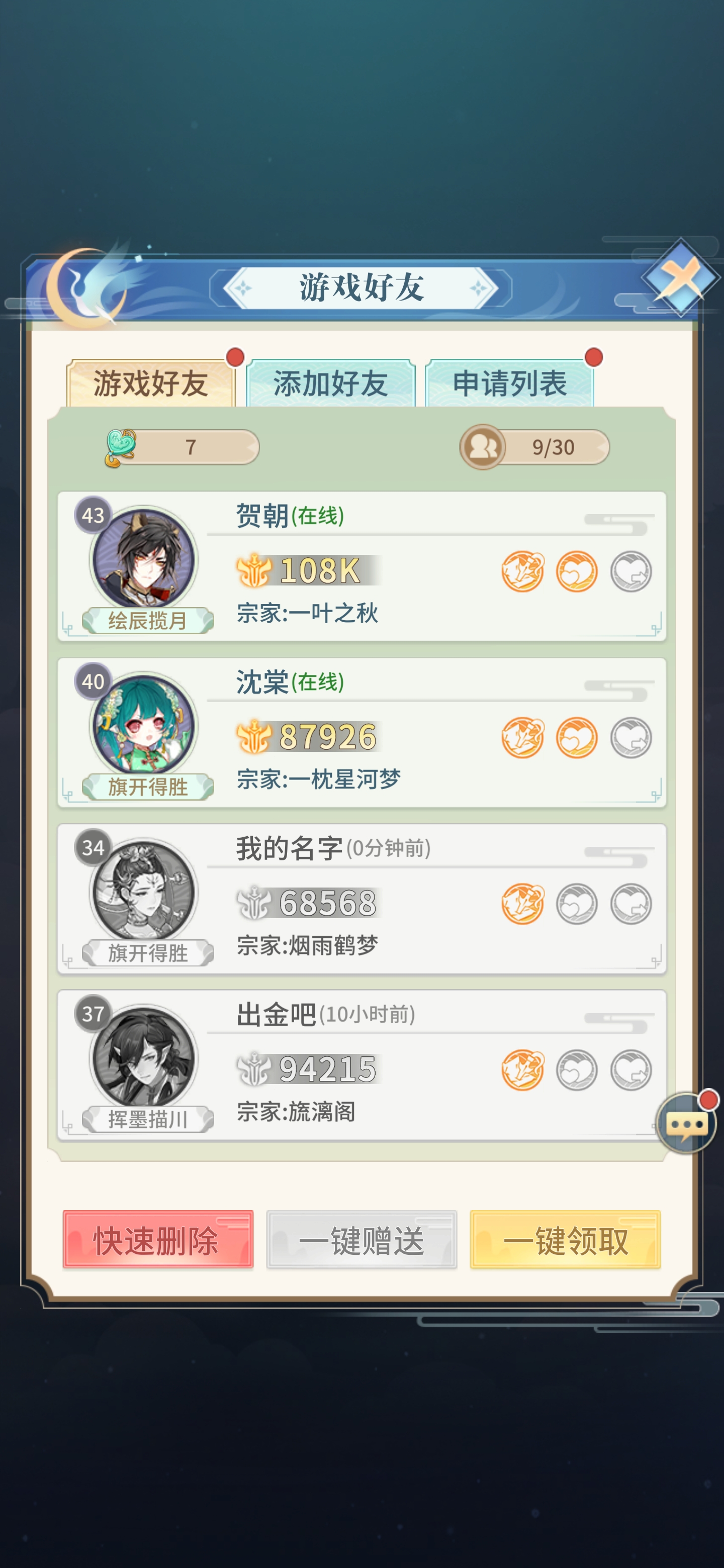This screenshot has height=1568, width=724.
Task: Open 我的名字 avatar portrait
Action: pyautogui.click(x=144, y=891)
